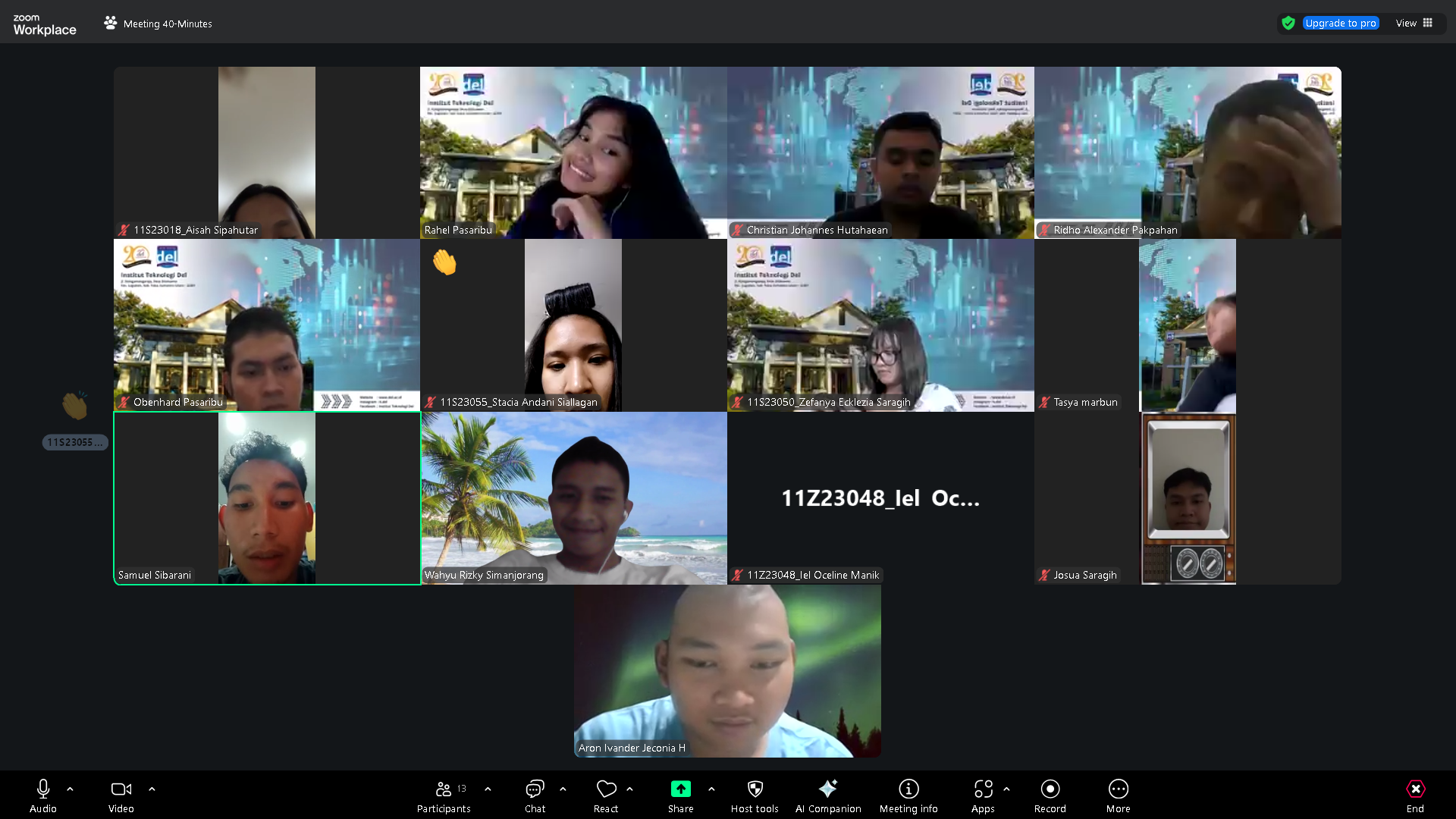Expand the arrow next to Participants
Viewport: 1456px width, 819px height.
(x=488, y=789)
